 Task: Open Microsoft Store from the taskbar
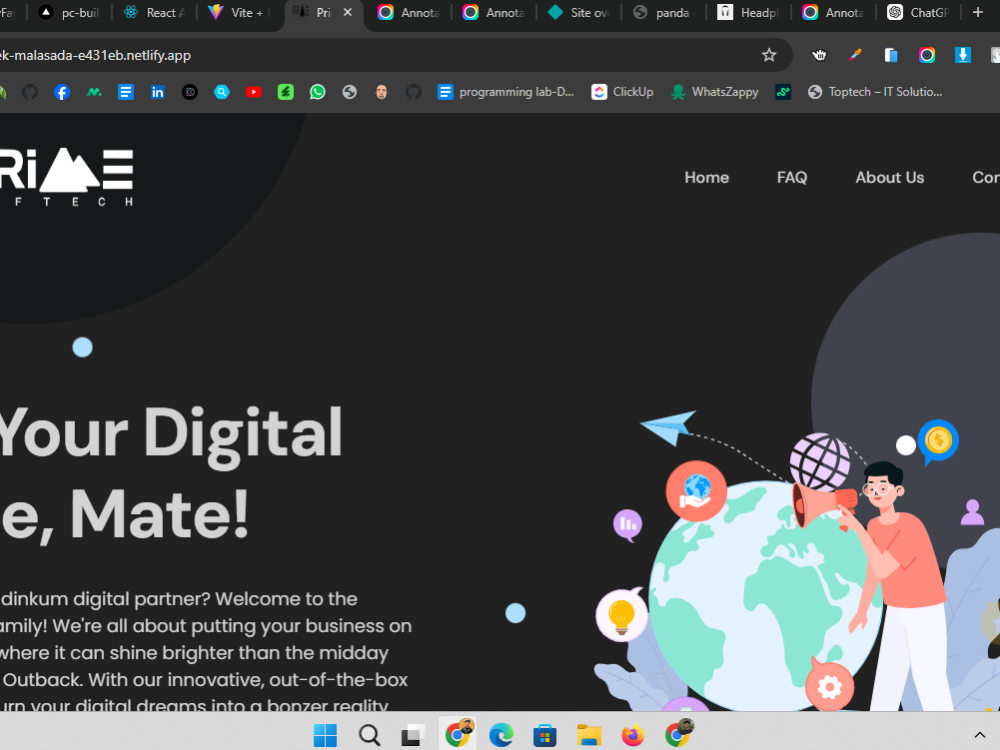click(545, 735)
